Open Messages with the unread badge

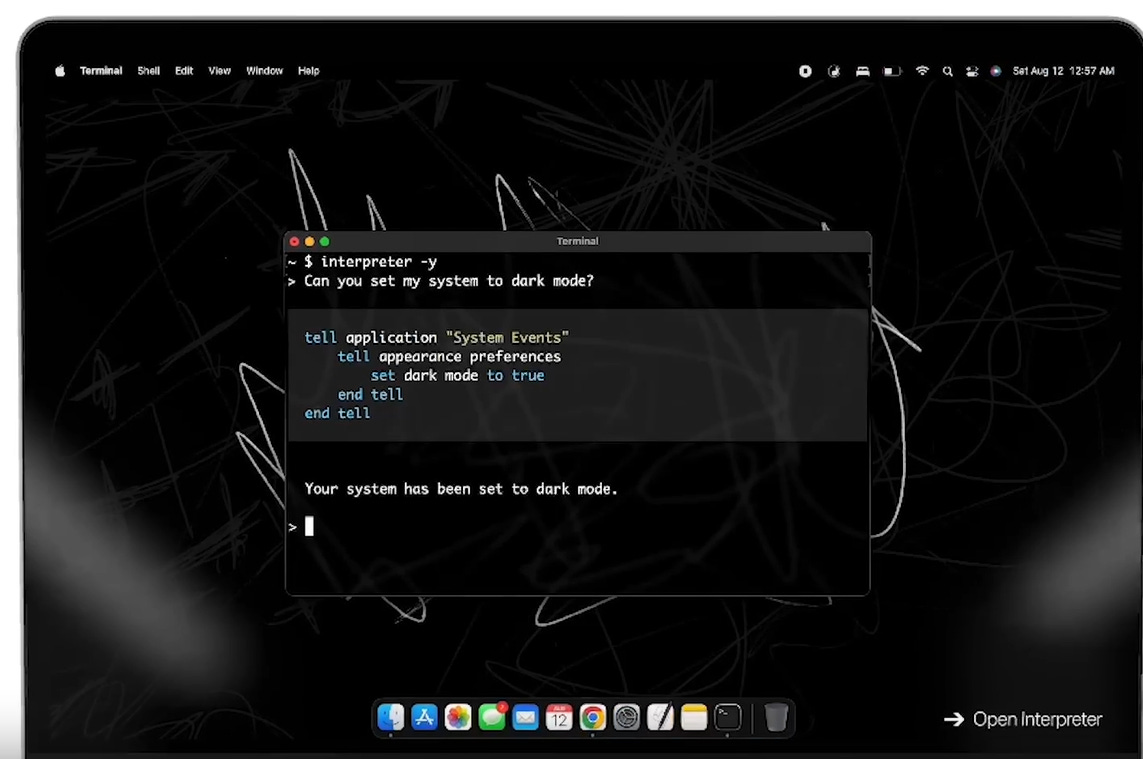pos(492,717)
